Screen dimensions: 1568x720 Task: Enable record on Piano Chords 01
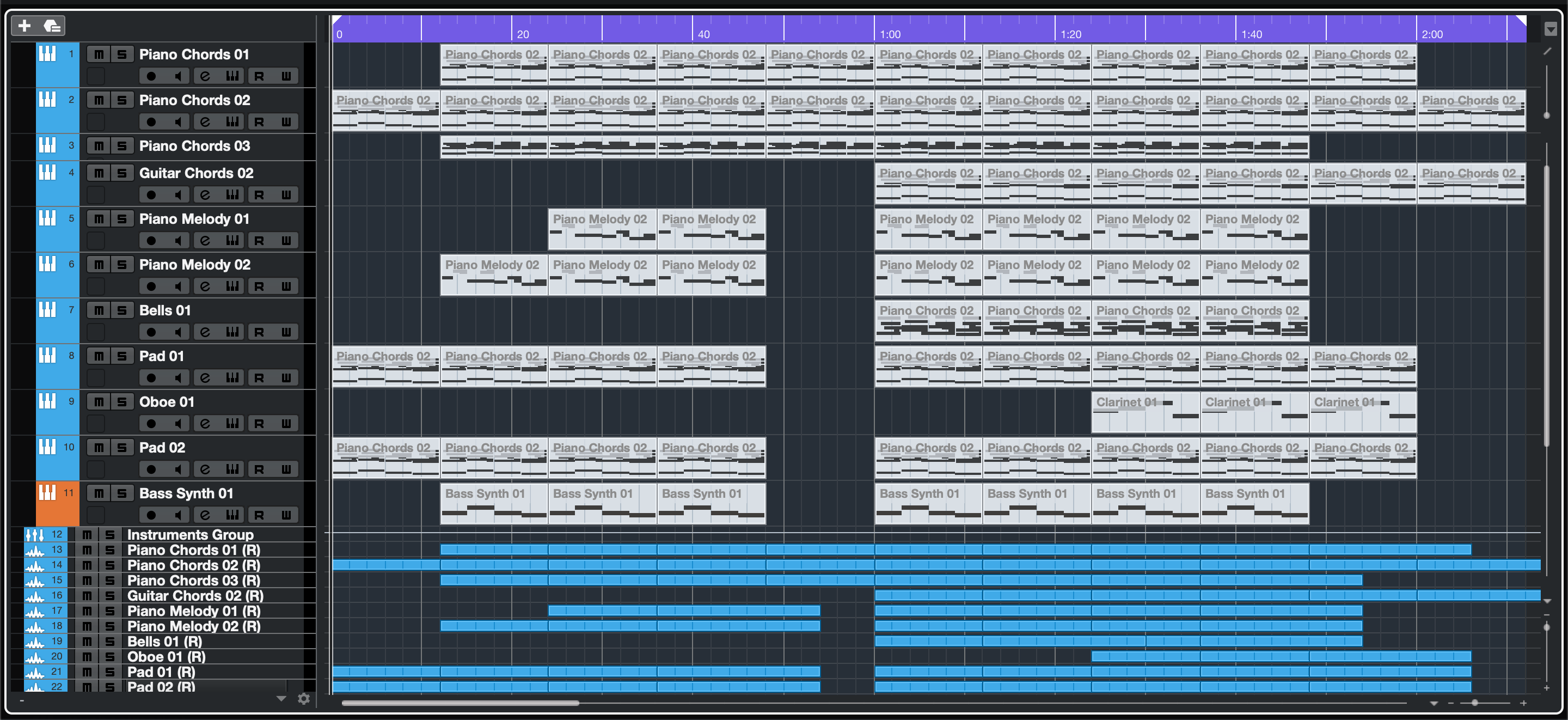tap(151, 76)
